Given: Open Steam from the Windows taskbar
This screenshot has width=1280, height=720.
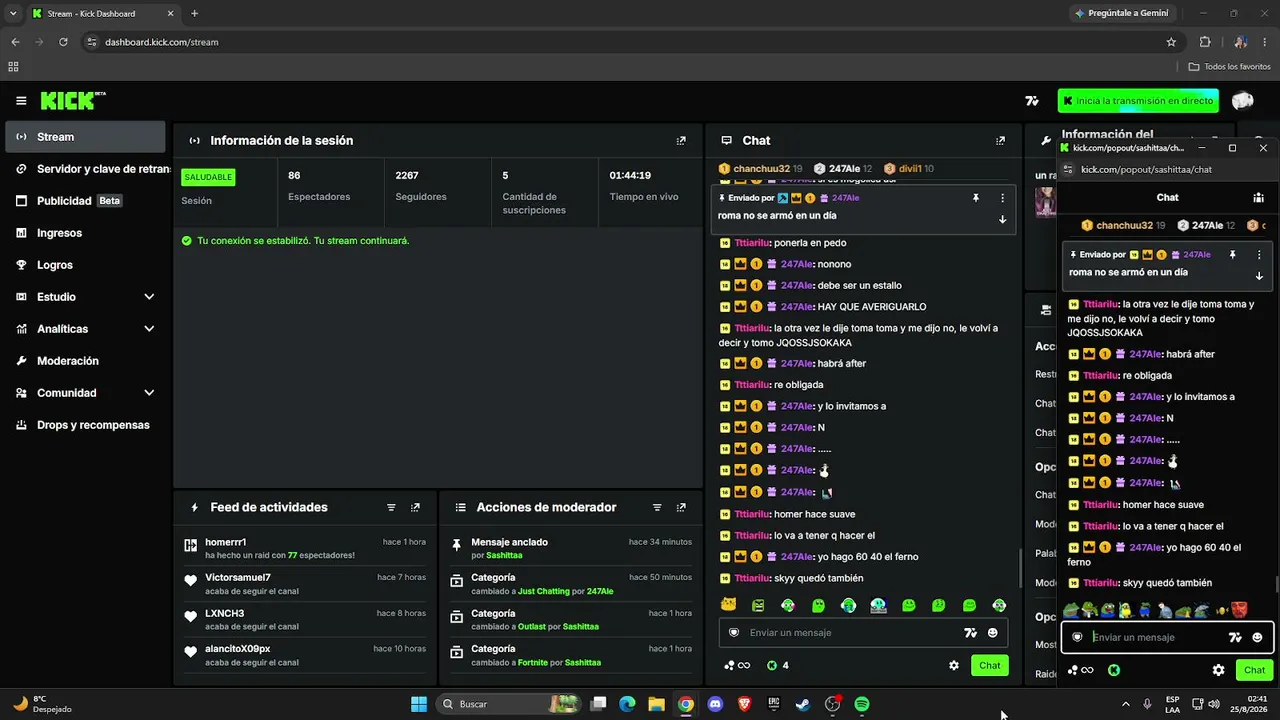Looking at the screenshot, I should pyautogui.click(x=803, y=704).
